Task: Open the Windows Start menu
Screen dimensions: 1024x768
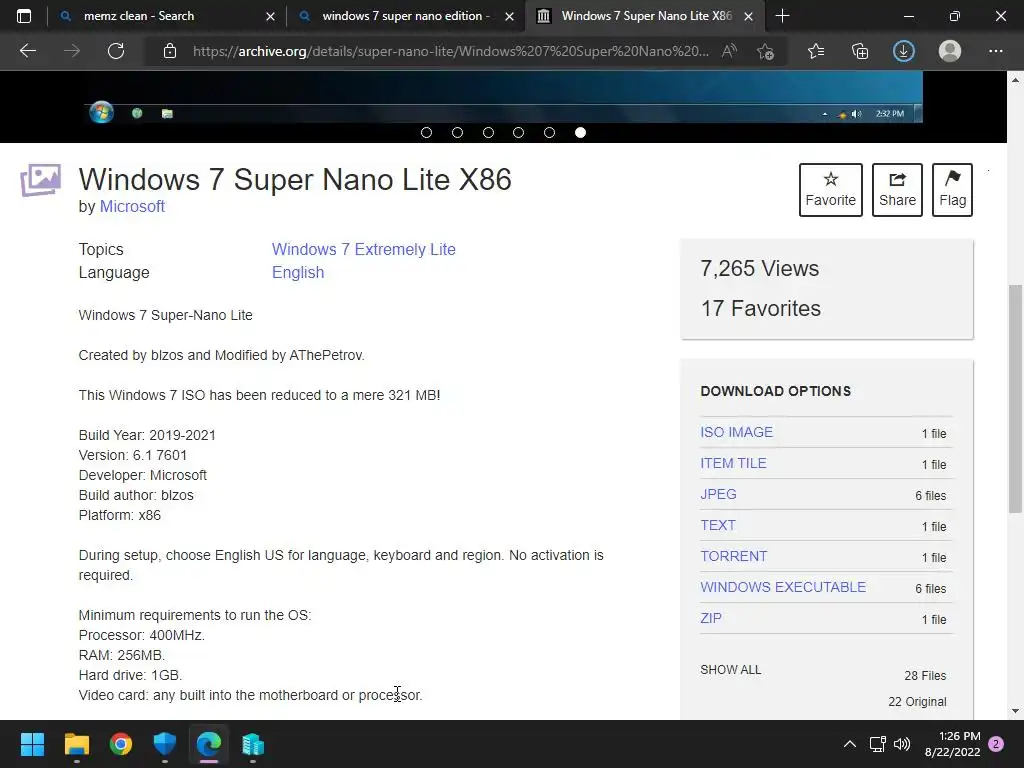Action: 32,744
